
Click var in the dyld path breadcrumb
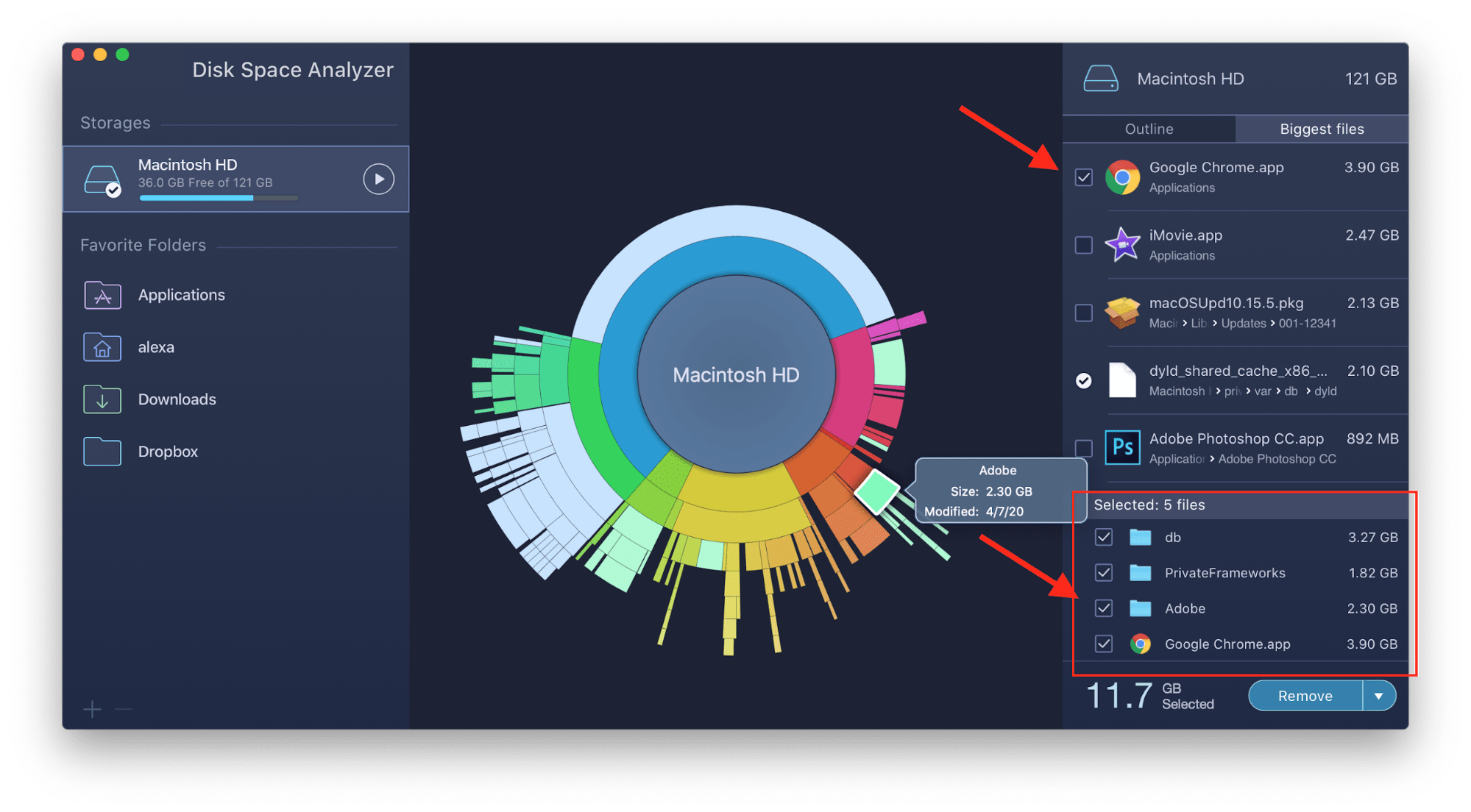point(1263,391)
